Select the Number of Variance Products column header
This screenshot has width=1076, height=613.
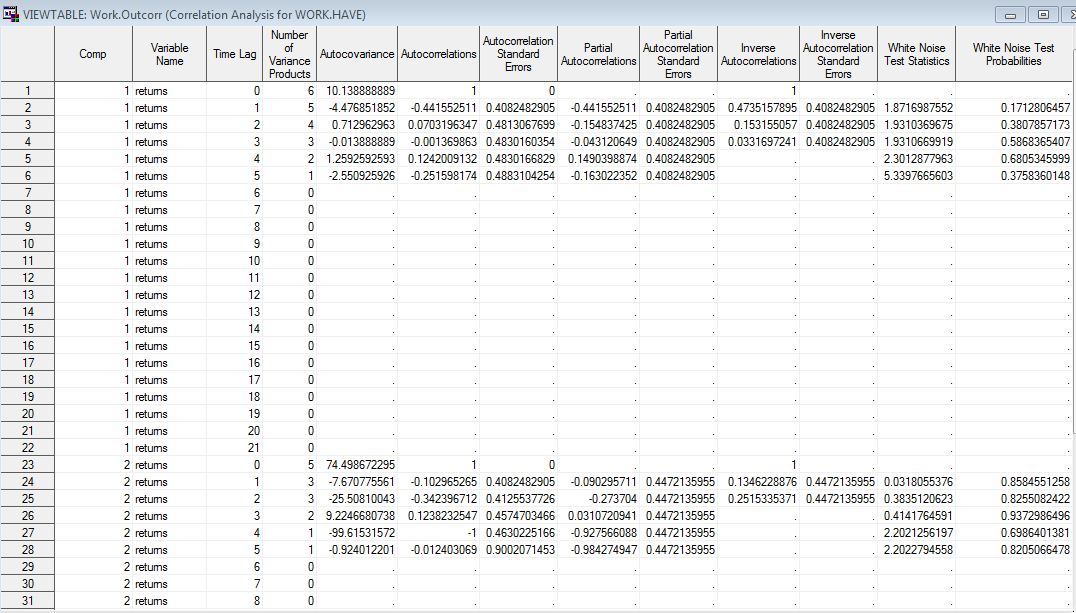(x=290, y=54)
